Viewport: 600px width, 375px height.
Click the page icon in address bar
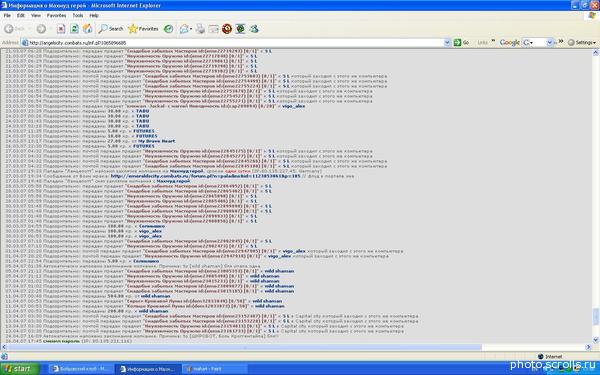pos(25,43)
